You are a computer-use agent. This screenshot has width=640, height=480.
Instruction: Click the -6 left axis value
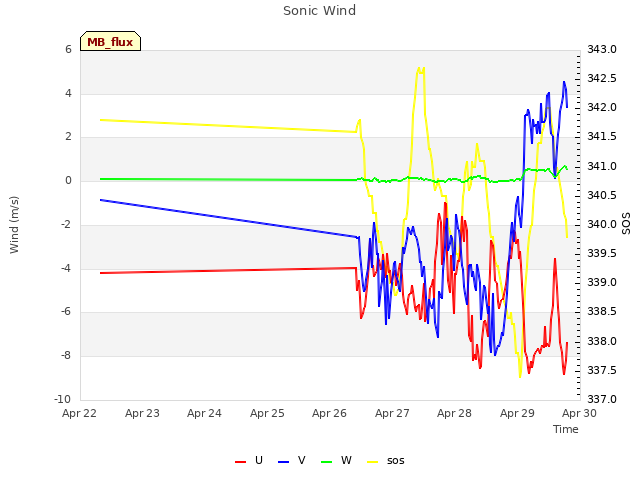pyautogui.click(x=66, y=312)
